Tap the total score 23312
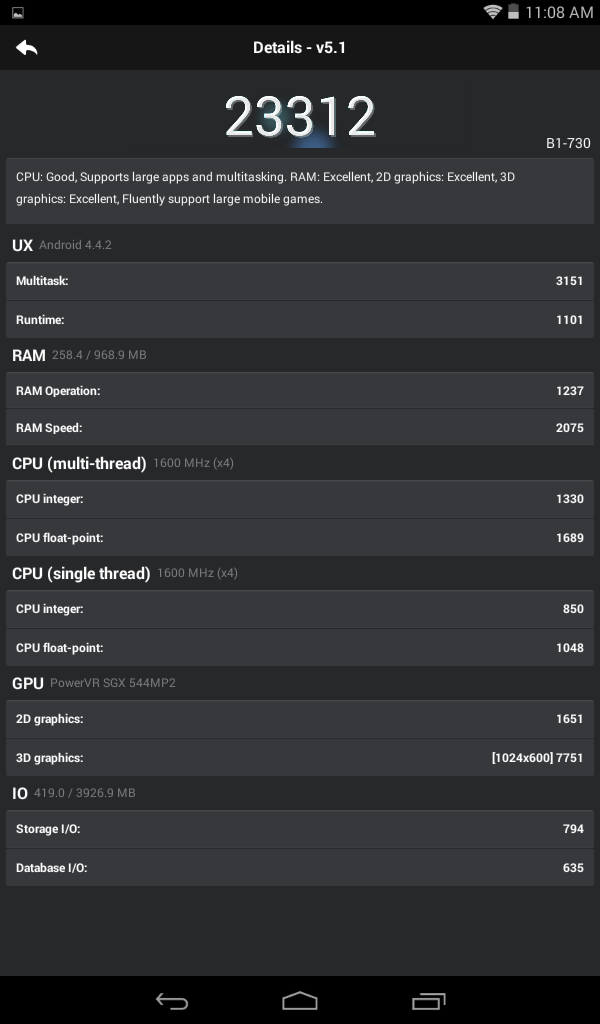This screenshot has width=600, height=1024. pos(300,117)
